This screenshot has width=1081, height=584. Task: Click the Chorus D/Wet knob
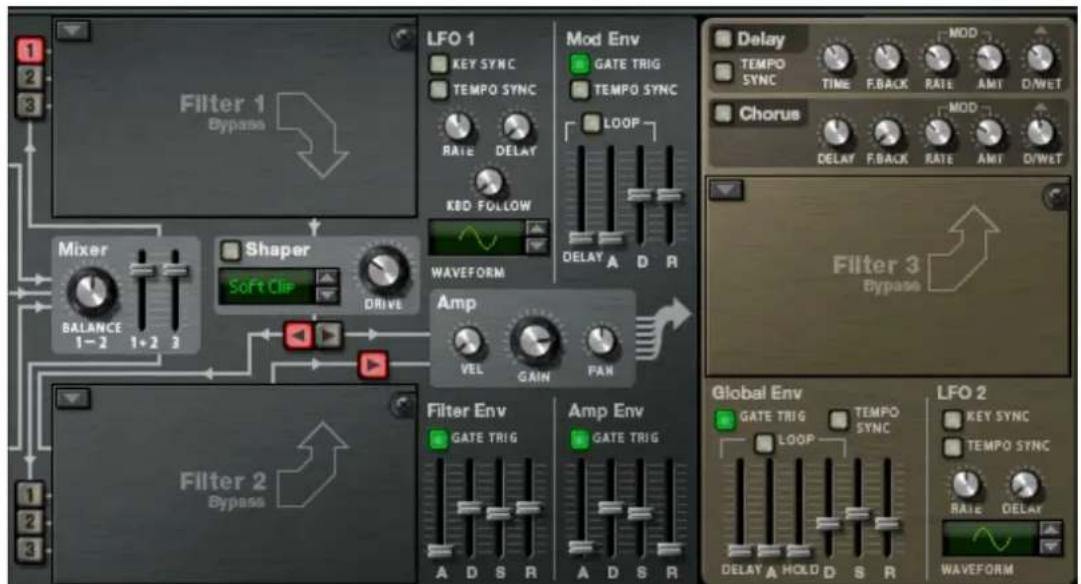(x=1040, y=132)
